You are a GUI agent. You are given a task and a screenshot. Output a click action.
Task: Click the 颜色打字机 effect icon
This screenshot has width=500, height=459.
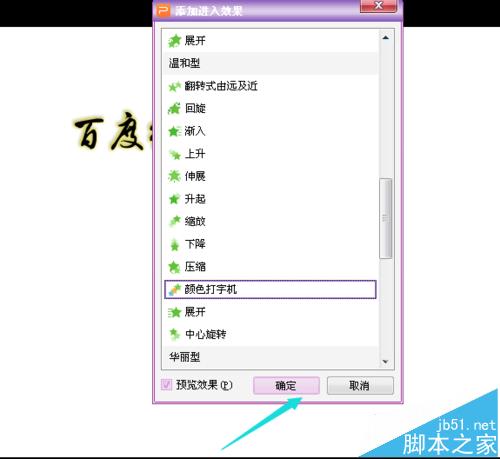point(174,290)
